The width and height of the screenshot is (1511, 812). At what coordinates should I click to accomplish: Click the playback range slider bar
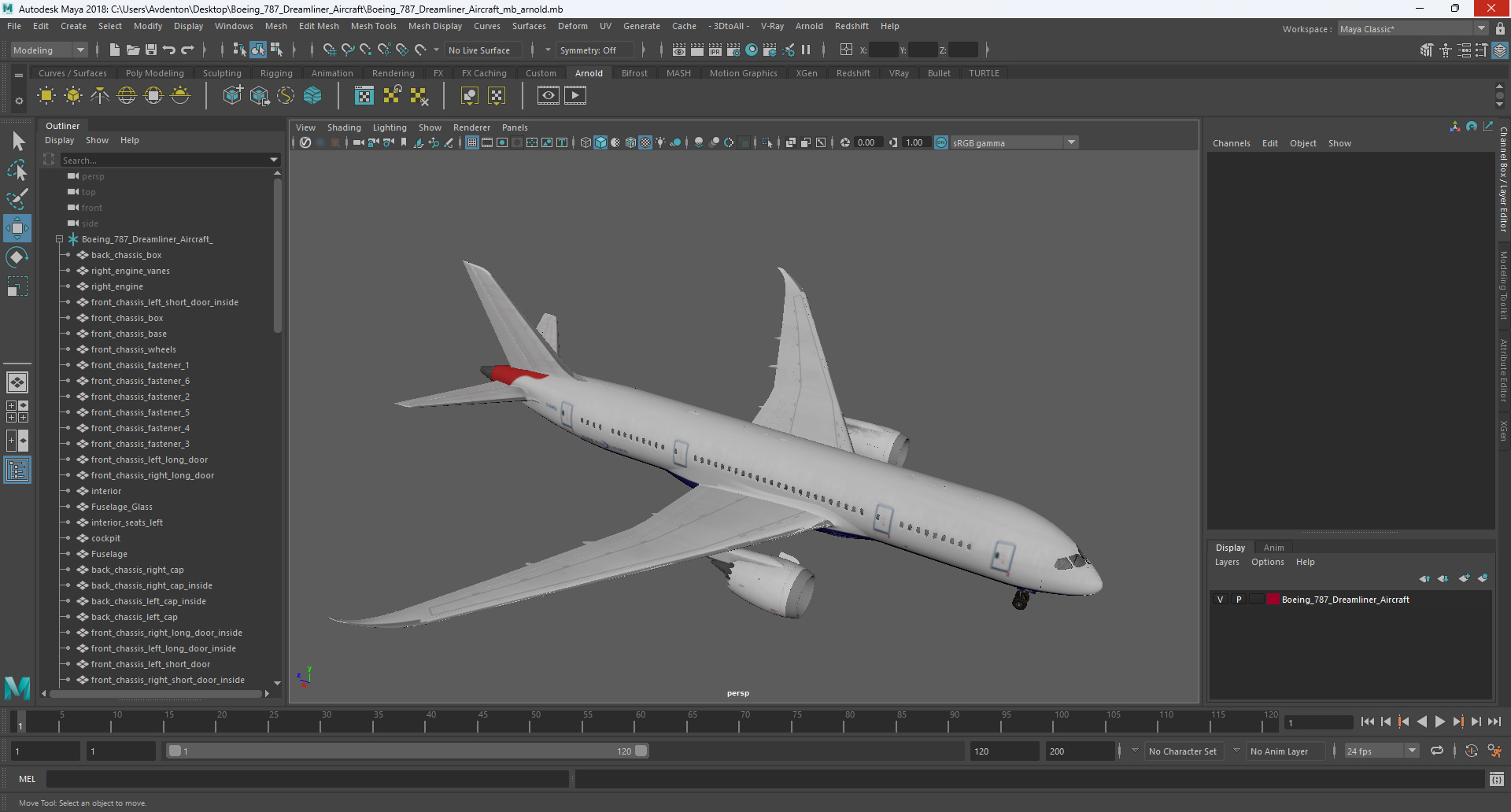tap(408, 751)
